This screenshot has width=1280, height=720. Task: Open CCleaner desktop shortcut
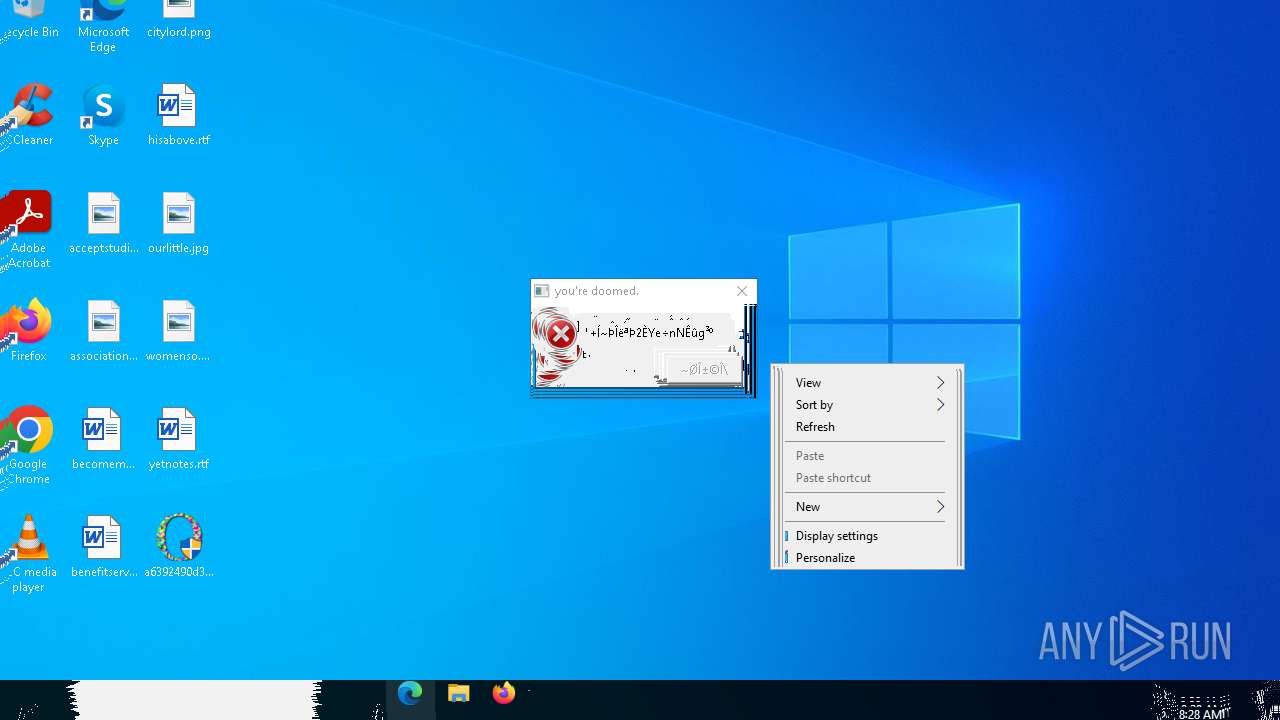point(28,115)
